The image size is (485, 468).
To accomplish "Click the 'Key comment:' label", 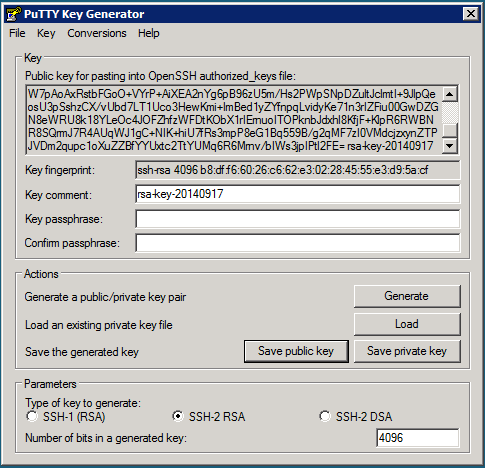I will point(58,195).
